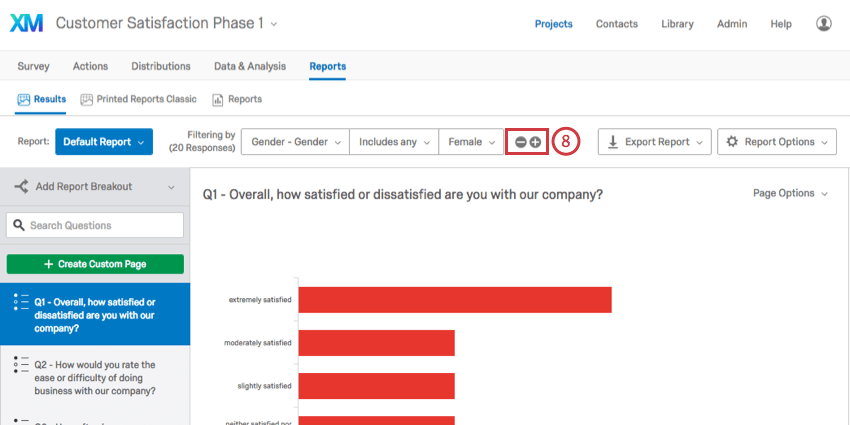Expand the Page Options menu

tap(790, 193)
